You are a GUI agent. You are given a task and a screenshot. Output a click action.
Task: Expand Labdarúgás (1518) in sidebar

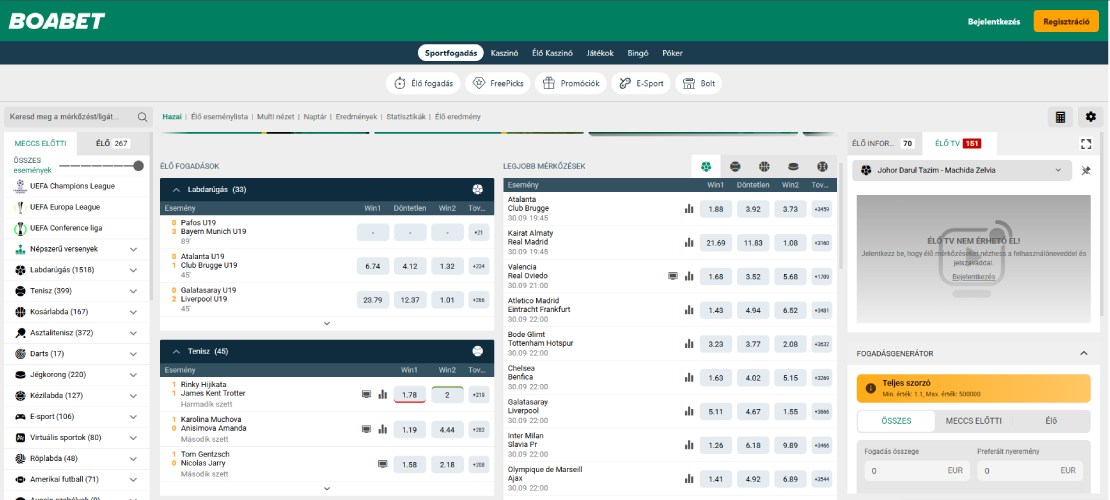pyautogui.click(x=133, y=269)
